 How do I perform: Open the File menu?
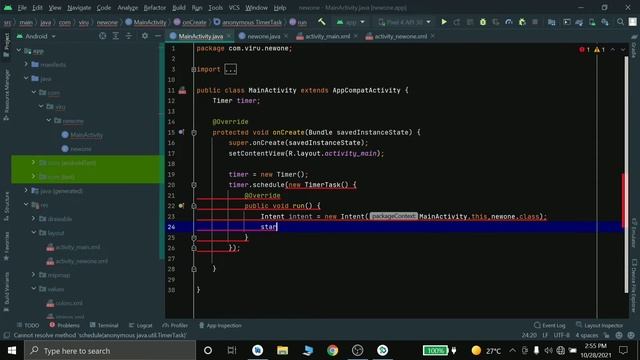click(x=22, y=8)
